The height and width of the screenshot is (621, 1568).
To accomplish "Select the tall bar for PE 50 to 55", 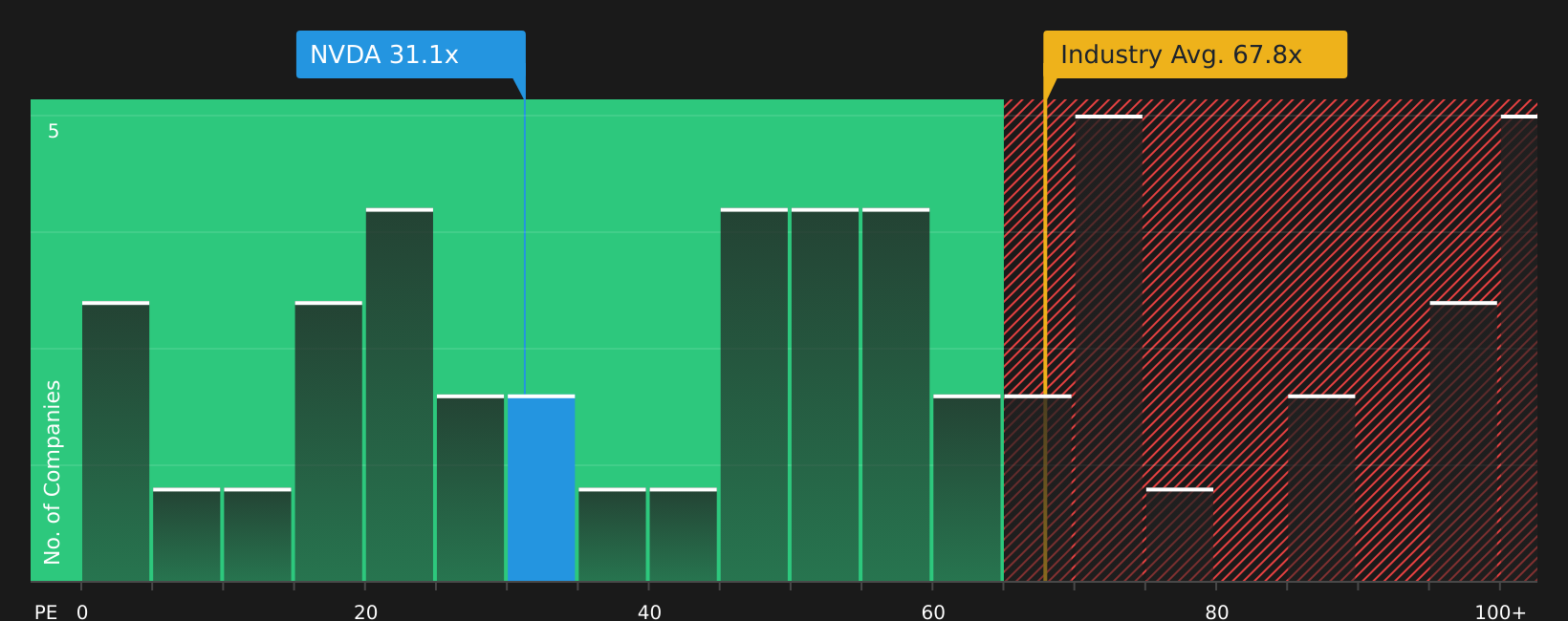I will [825, 395].
